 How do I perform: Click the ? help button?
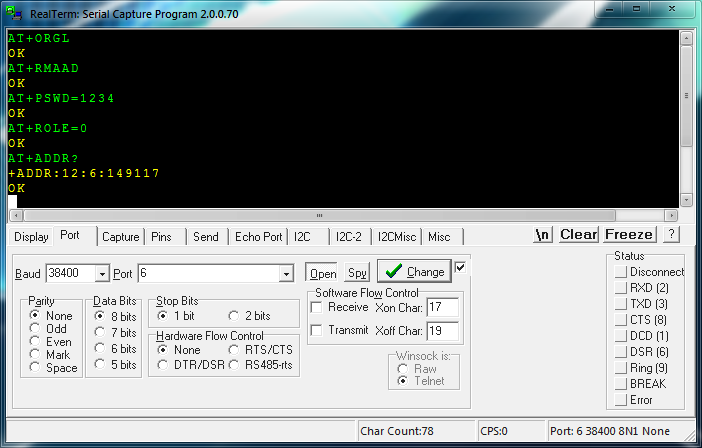click(671, 234)
